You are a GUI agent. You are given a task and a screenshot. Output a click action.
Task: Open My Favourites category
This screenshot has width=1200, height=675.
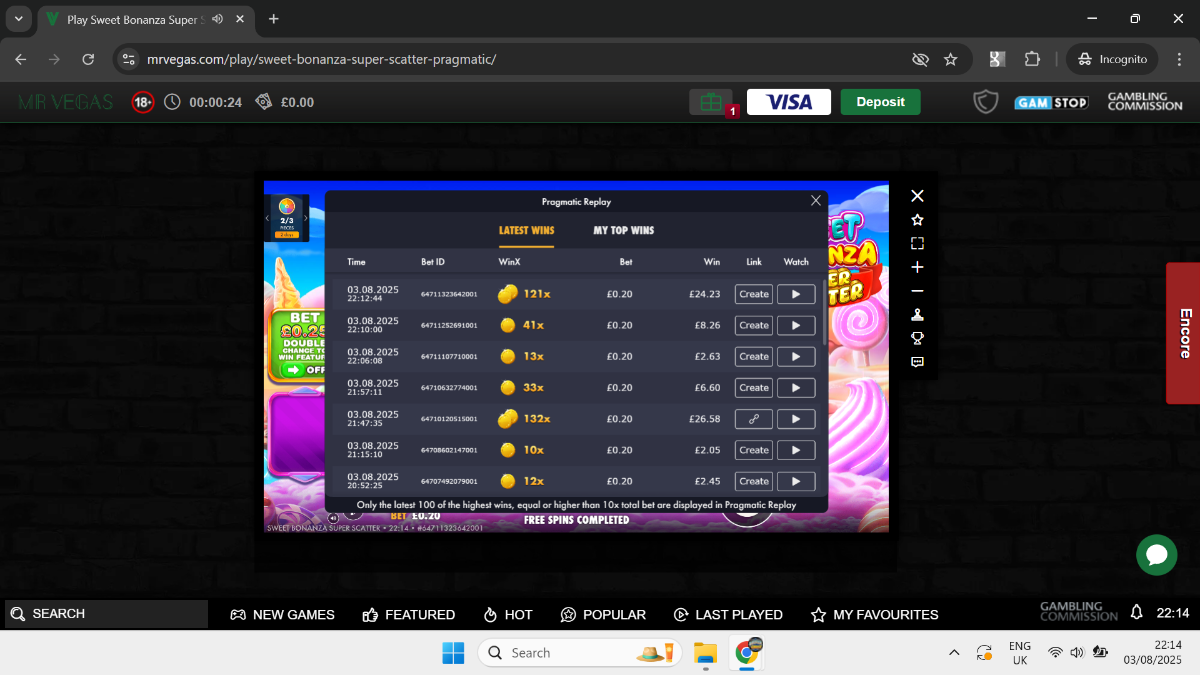874,614
